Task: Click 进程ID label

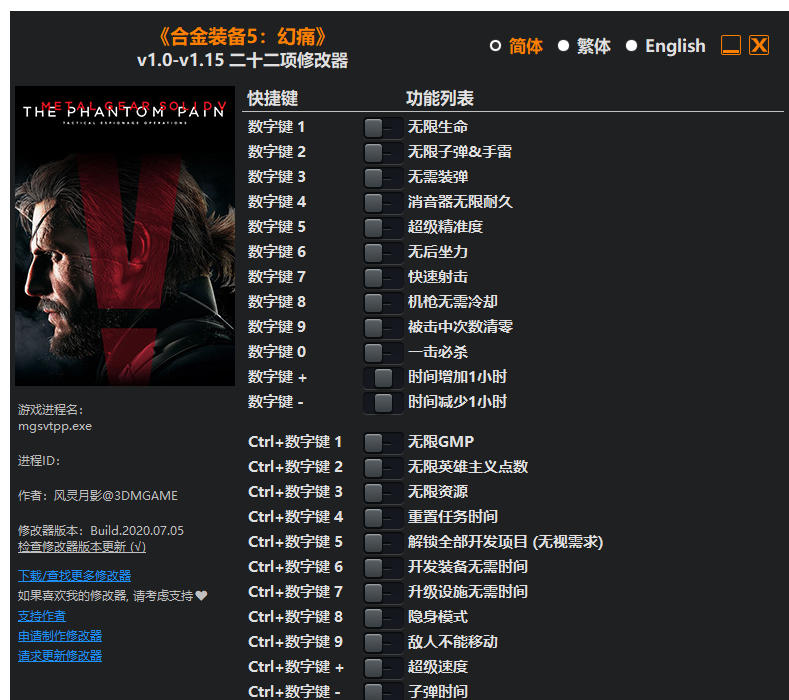Action: [39, 461]
